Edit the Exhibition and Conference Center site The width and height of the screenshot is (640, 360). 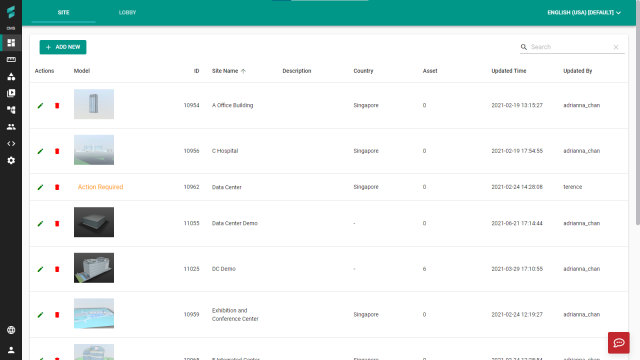40,315
